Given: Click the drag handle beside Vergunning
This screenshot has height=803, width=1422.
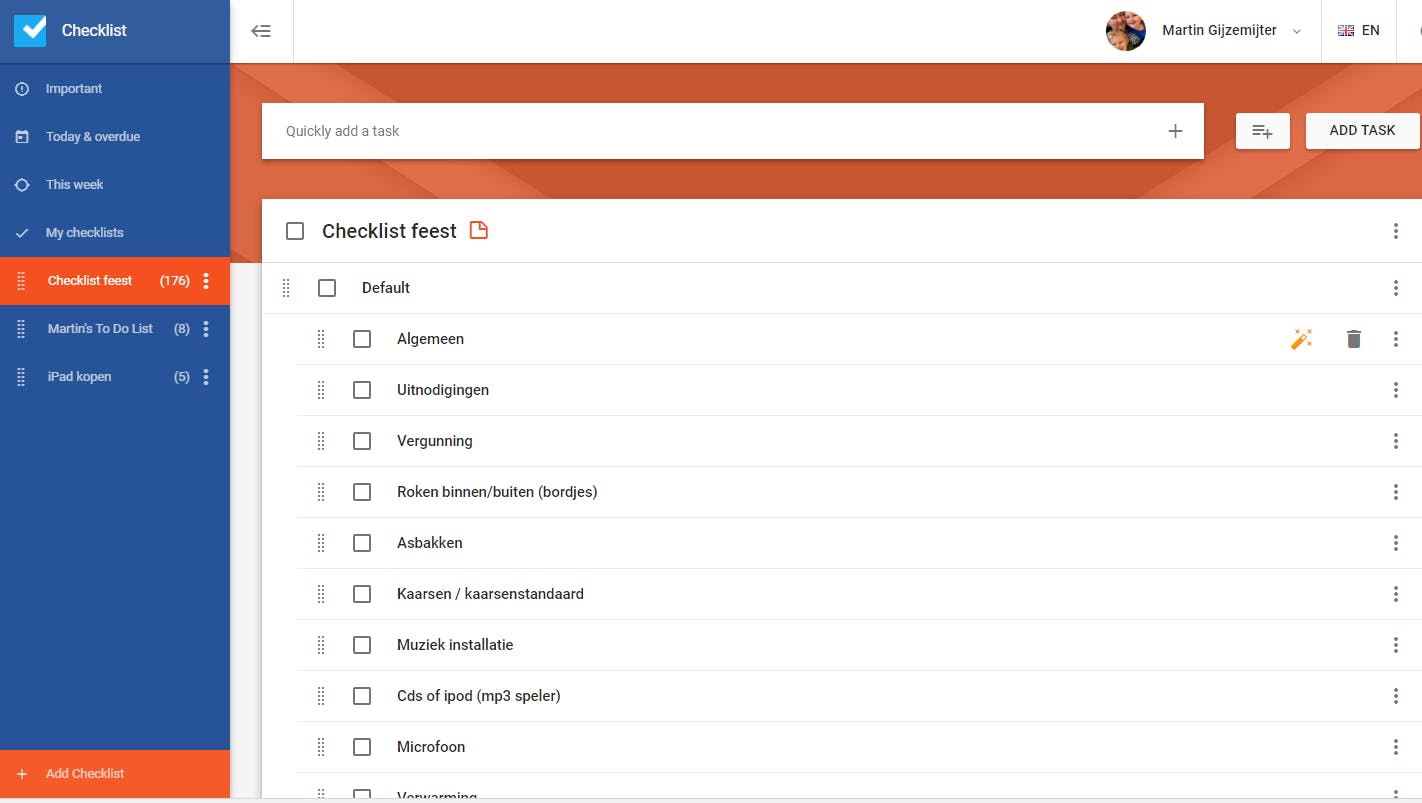Looking at the screenshot, I should (x=321, y=441).
